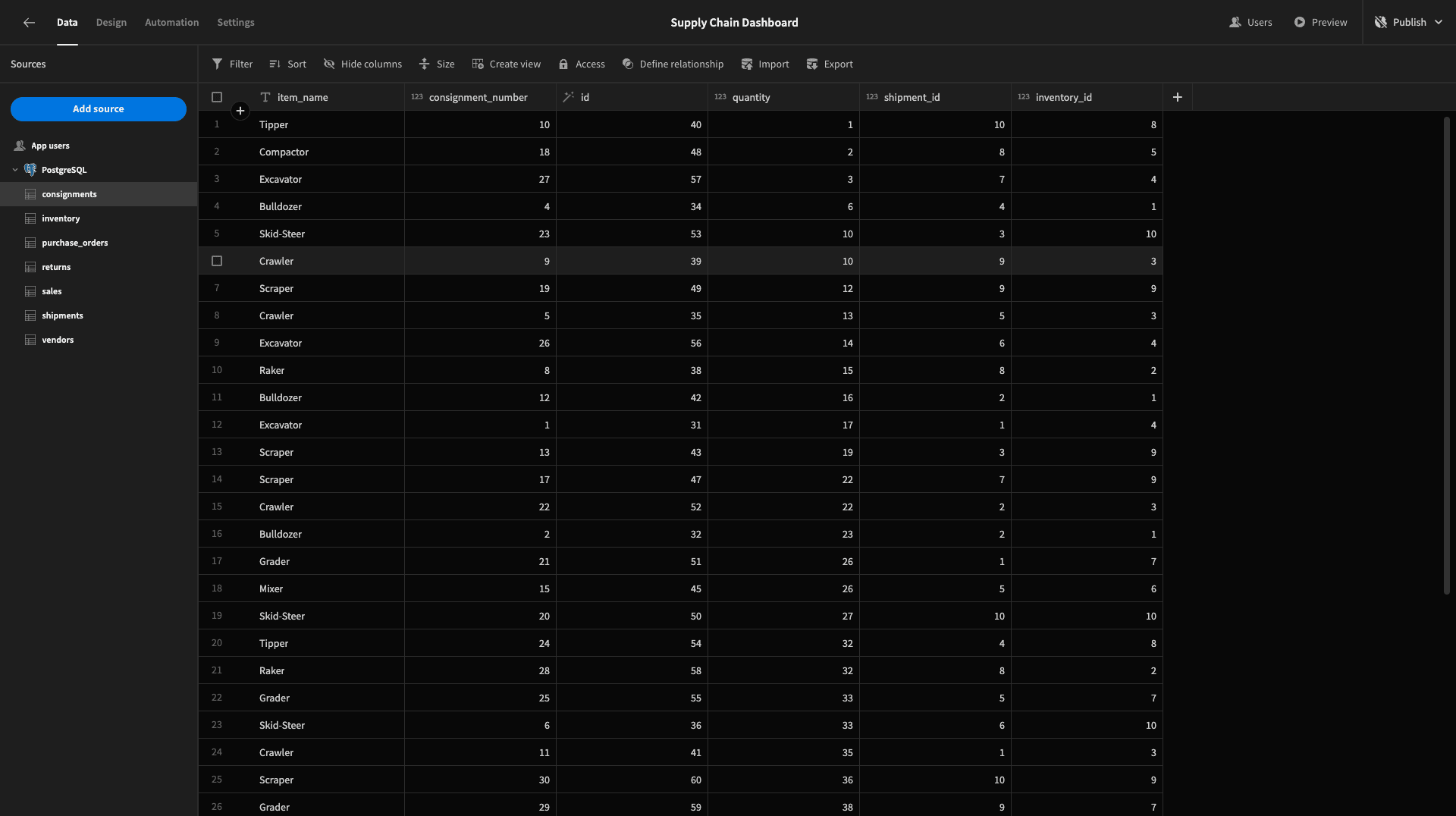Viewport: 1456px width, 816px height.
Task: Open row Size options
Action: point(437,64)
